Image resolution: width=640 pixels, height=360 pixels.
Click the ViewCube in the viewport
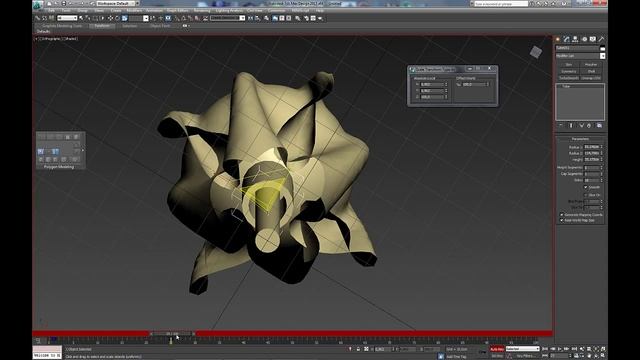[536, 52]
